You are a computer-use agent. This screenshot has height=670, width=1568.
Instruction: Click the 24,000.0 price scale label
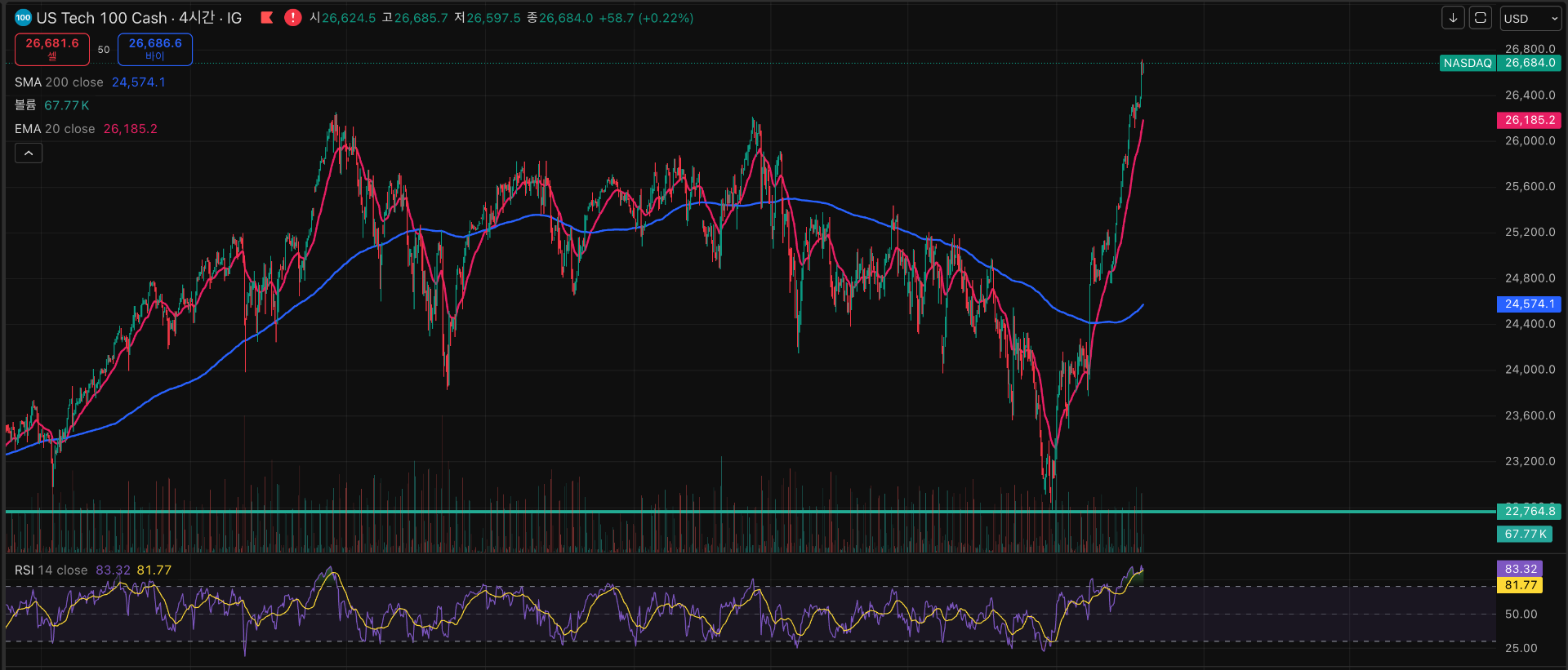(1530, 369)
